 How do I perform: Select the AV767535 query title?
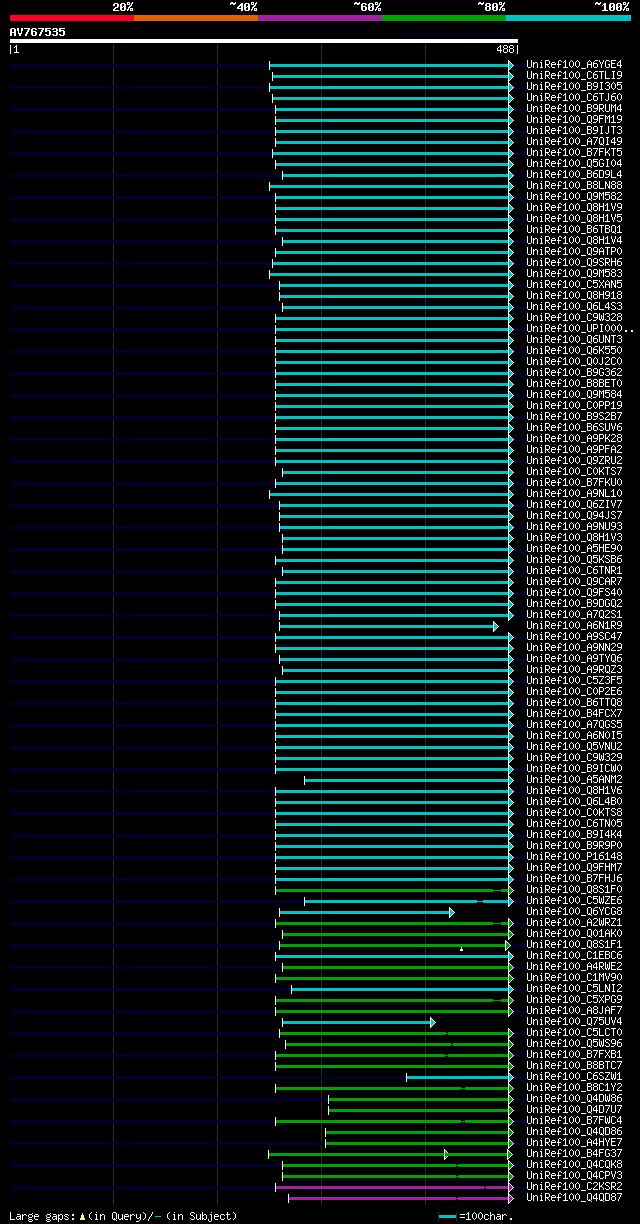coord(38,32)
